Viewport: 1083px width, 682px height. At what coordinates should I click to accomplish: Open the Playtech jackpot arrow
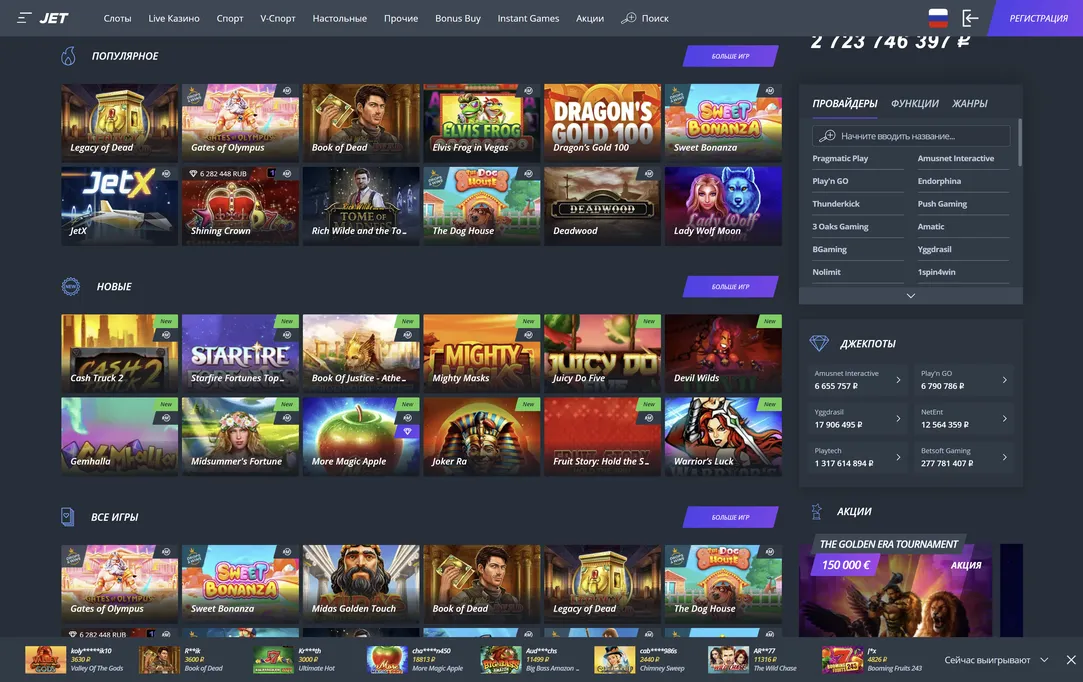tap(897, 457)
